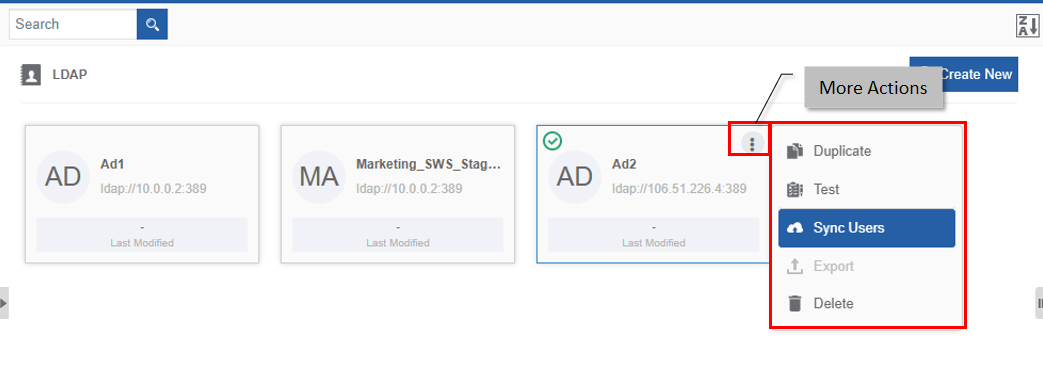The width and height of the screenshot is (1043, 373).
Task: Click the green checkmark on the Ad2 card
Action: pos(553,141)
